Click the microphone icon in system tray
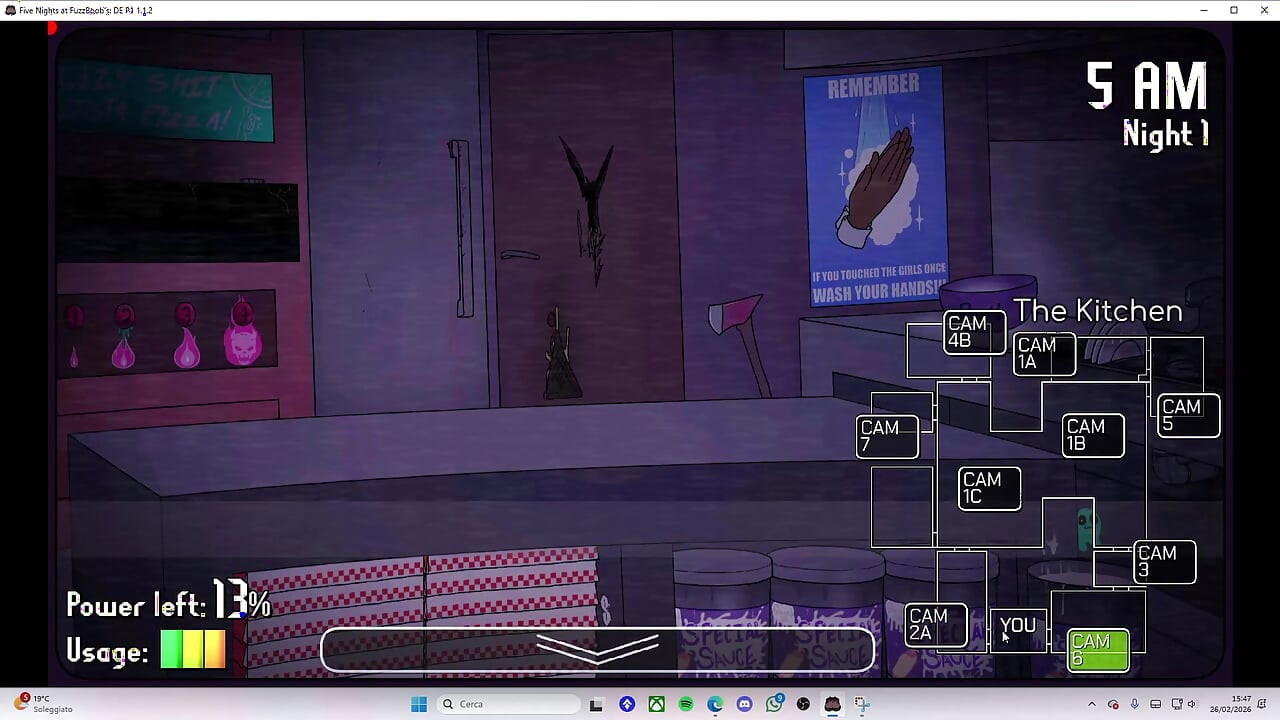Viewport: 1280px width, 720px height. [x=1134, y=704]
